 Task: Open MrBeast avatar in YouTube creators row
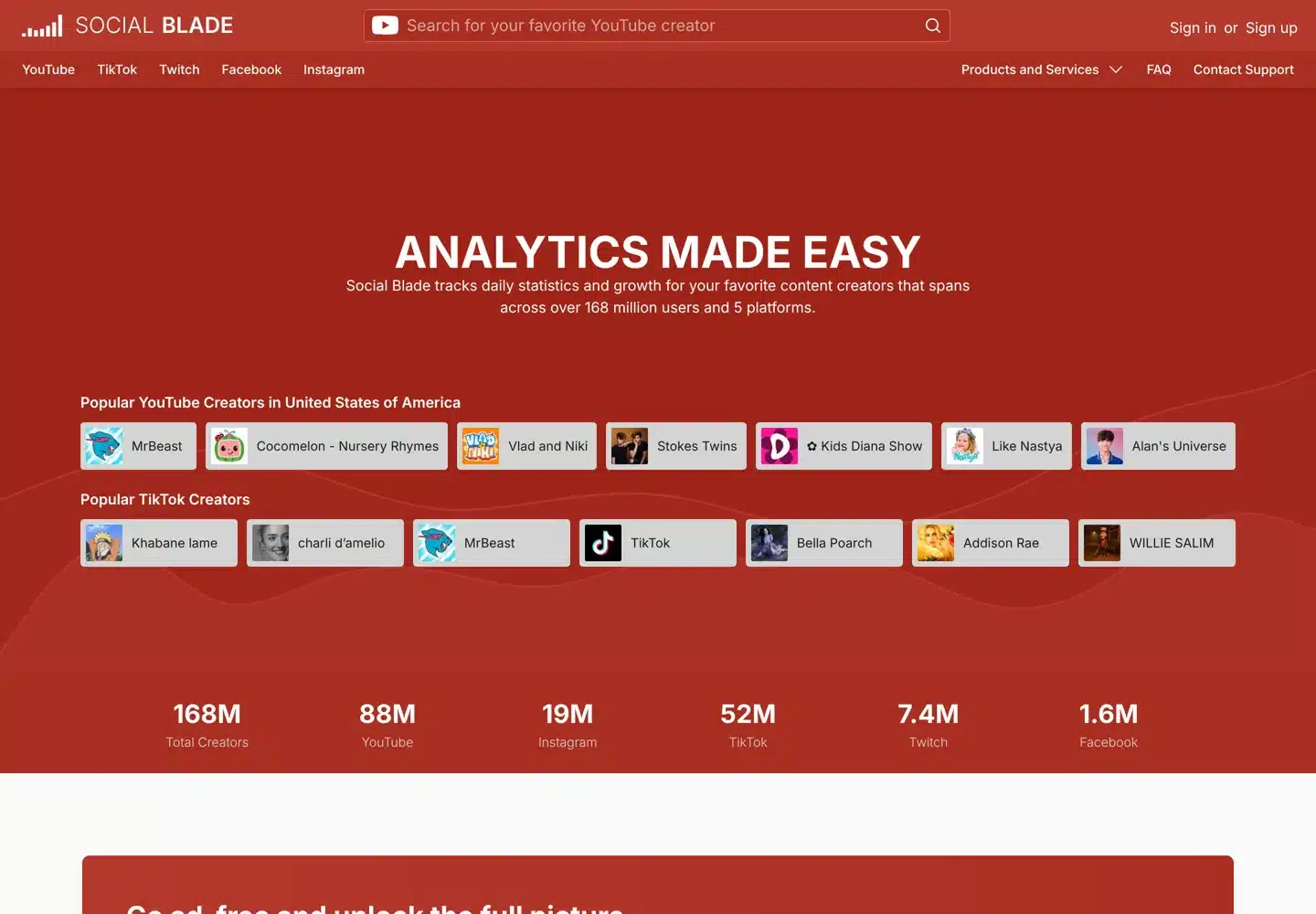pyautogui.click(x=104, y=446)
